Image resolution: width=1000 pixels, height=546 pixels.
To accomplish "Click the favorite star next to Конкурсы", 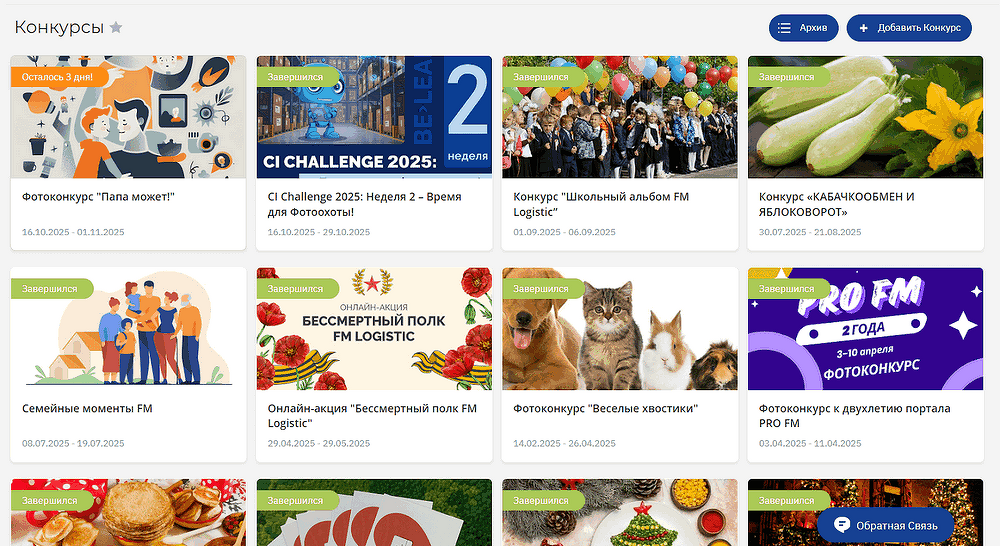I will point(116,28).
